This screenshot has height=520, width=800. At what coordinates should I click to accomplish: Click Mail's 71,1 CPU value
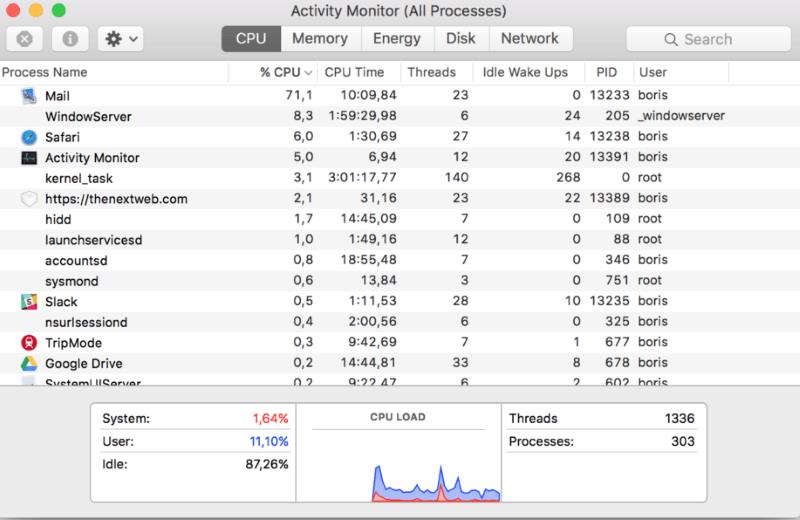pyautogui.click(x=299, y=95)
